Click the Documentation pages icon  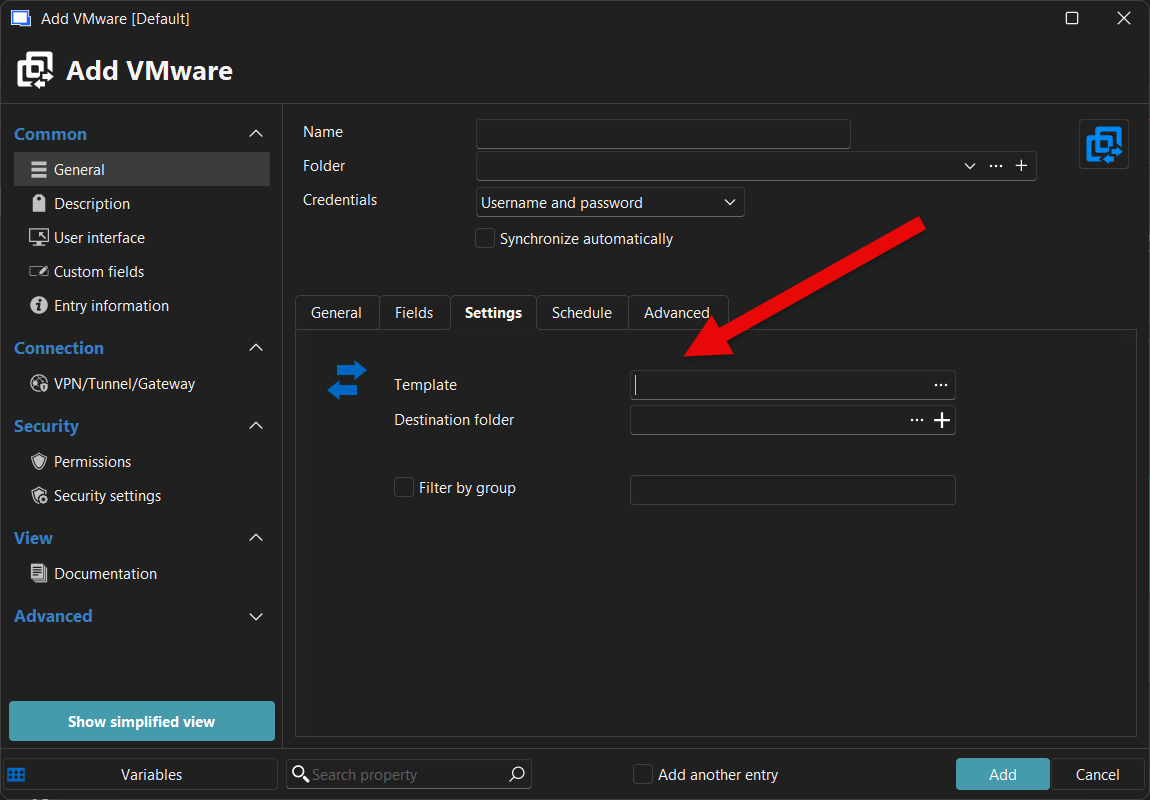pyautogui.click(x=39, y=573)
